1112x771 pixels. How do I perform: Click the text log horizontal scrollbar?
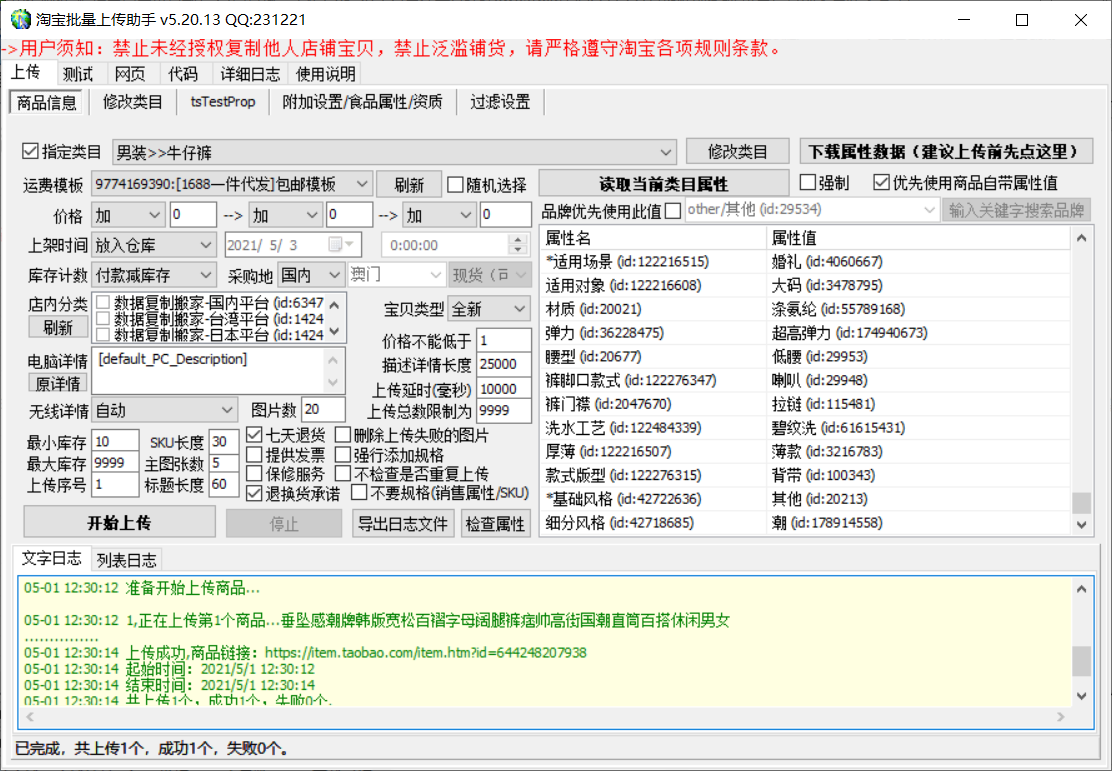pos(545,717)
